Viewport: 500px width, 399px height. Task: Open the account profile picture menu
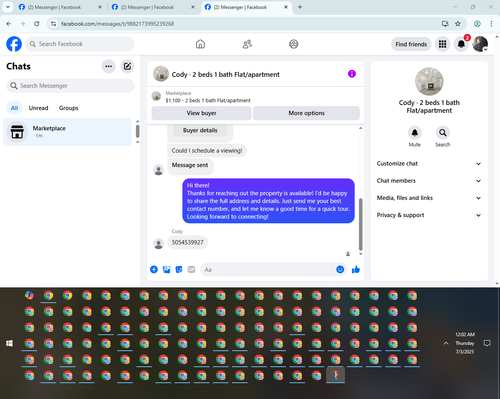click(480, 44)
